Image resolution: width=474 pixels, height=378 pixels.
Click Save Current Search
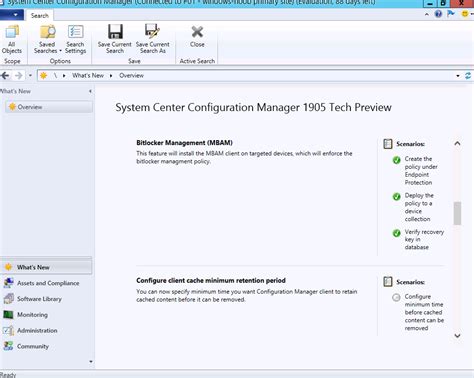[115, 39]
